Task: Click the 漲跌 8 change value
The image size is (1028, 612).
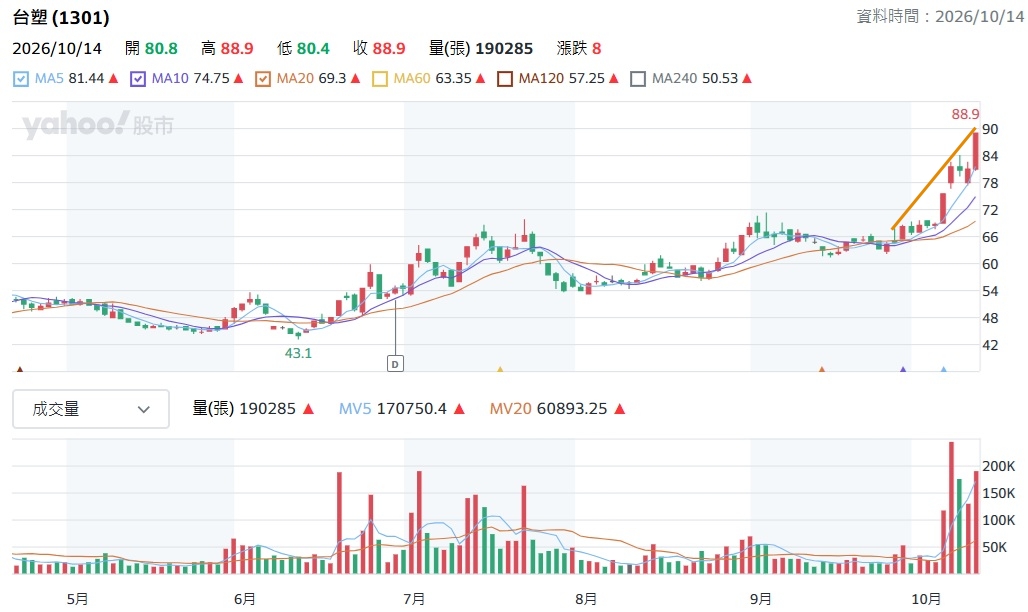Action: pyautogui.click(x=579, y=49)
